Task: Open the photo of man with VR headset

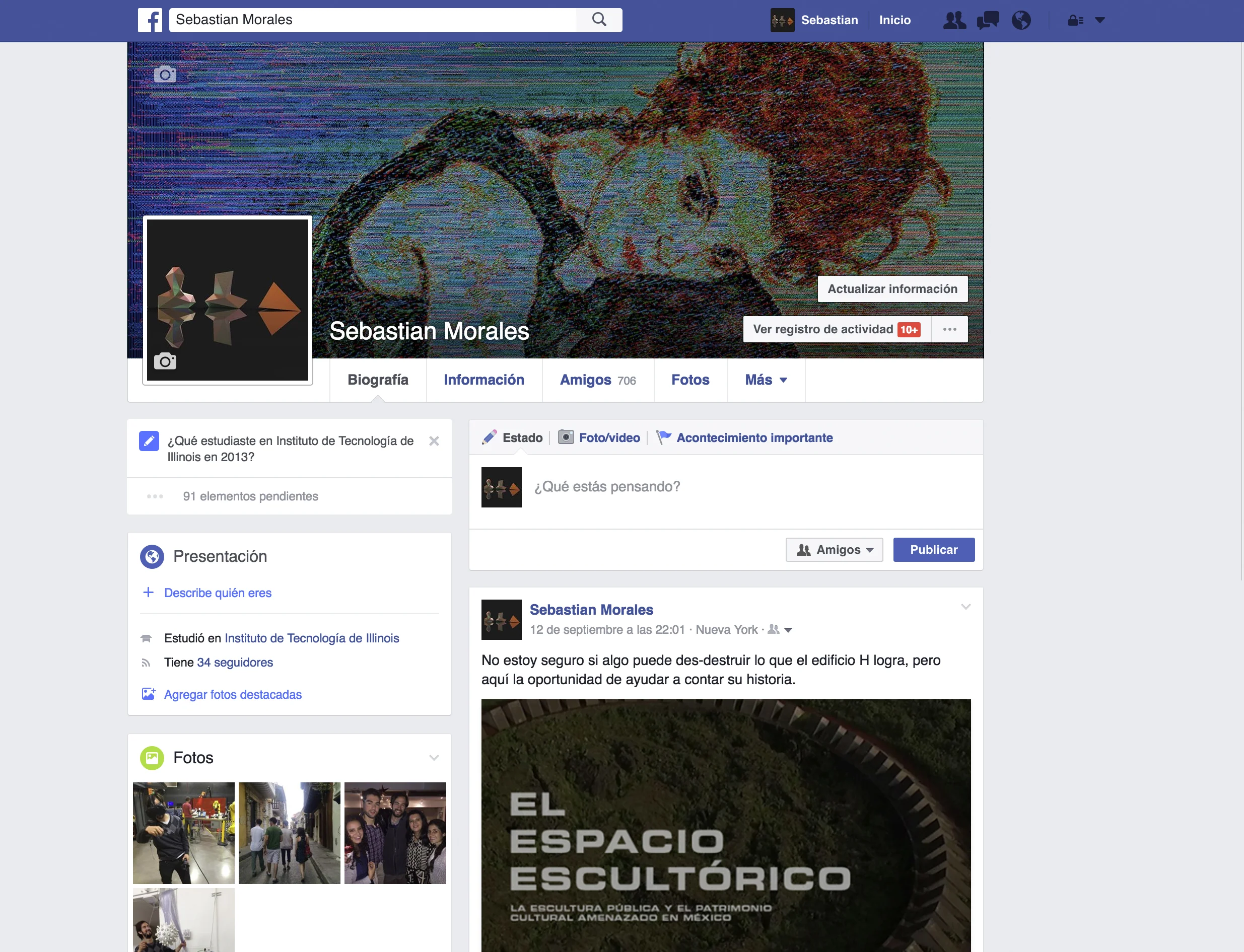Action: pyautogui.click(x=184, y=833)
